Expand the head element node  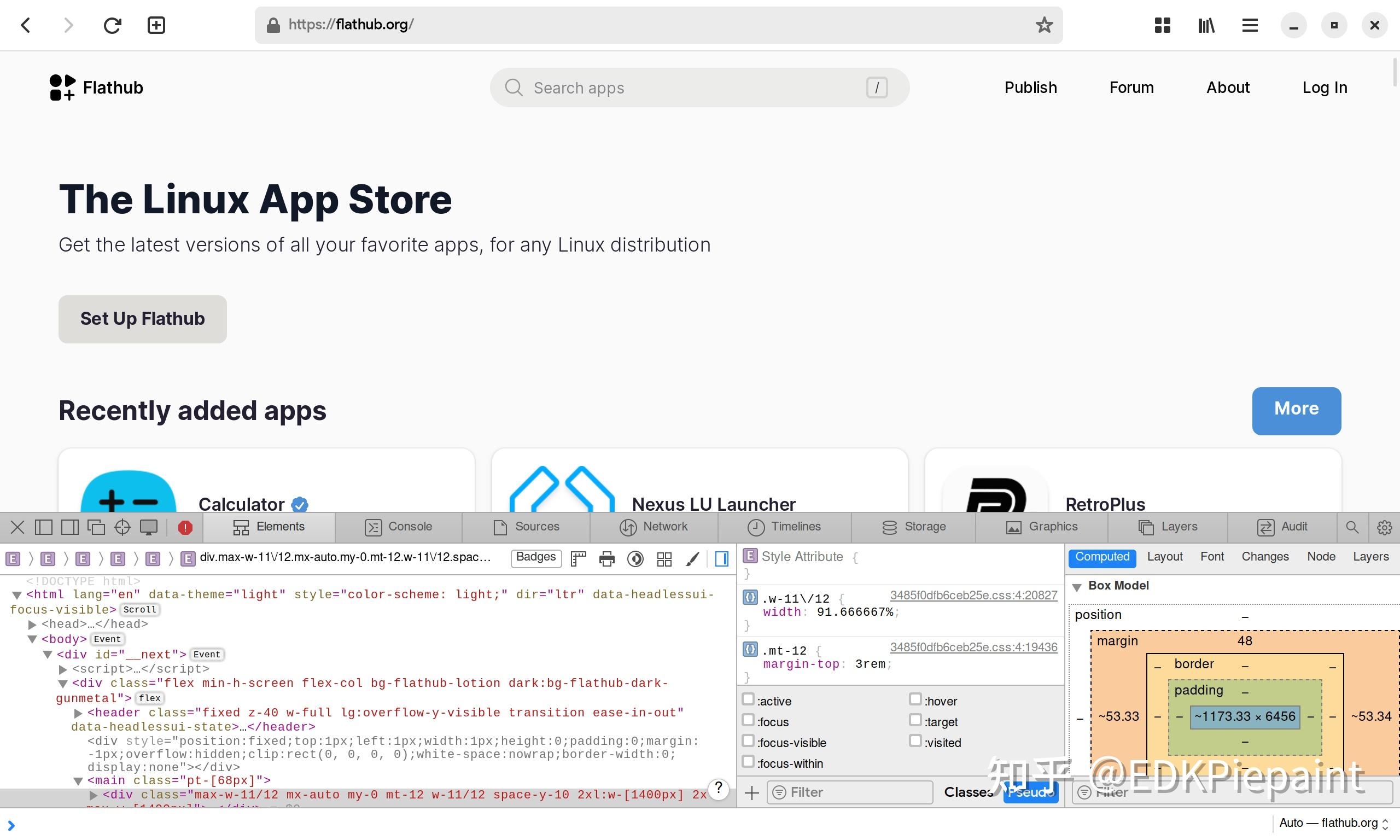[x=33, y=625]
